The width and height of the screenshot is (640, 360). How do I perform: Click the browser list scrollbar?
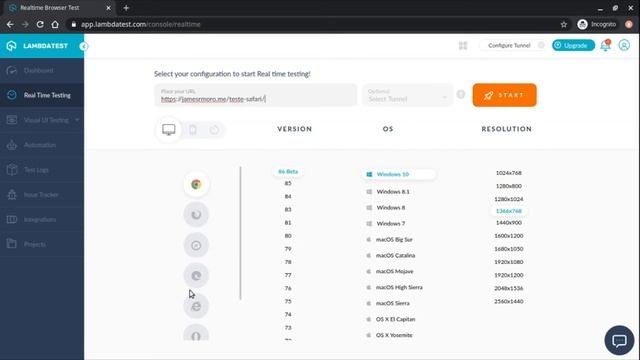pos(240,233)
